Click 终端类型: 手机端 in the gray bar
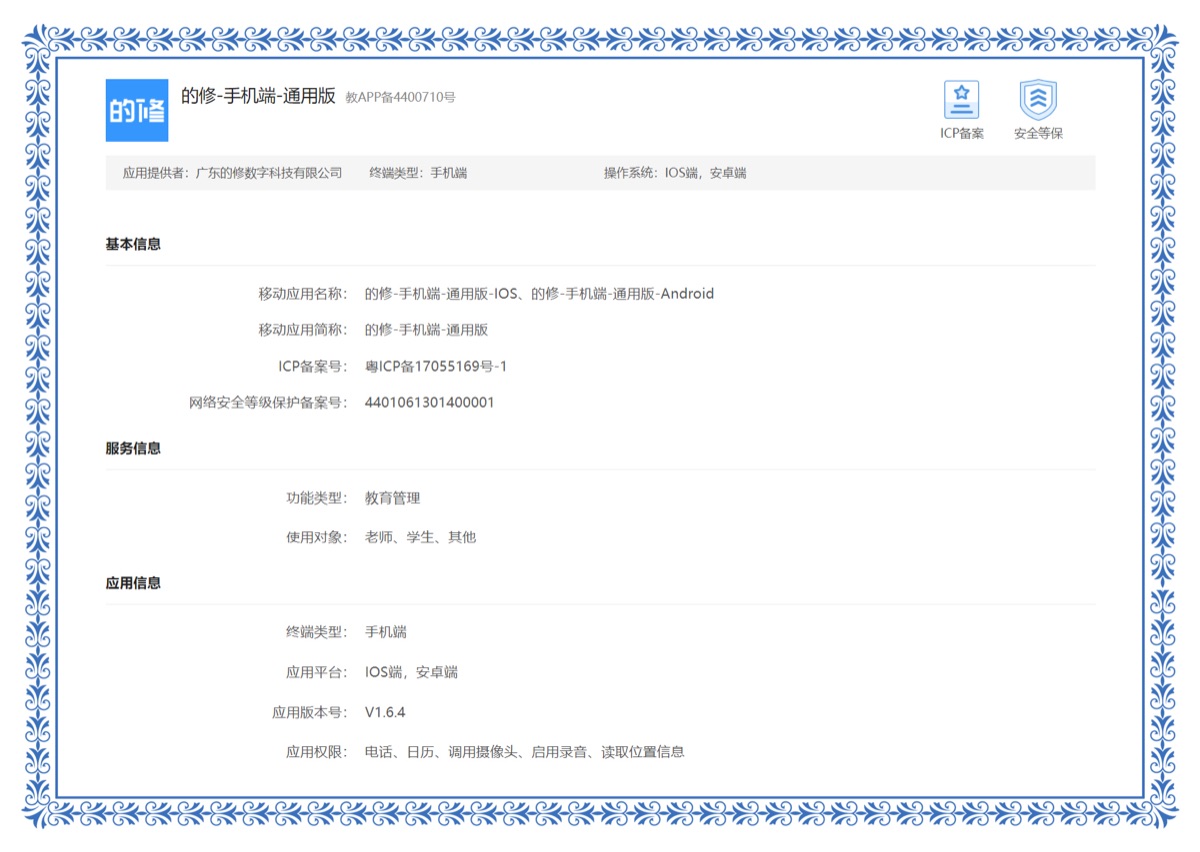Viewport: 1200px width, 852px height. coord(418,173)
